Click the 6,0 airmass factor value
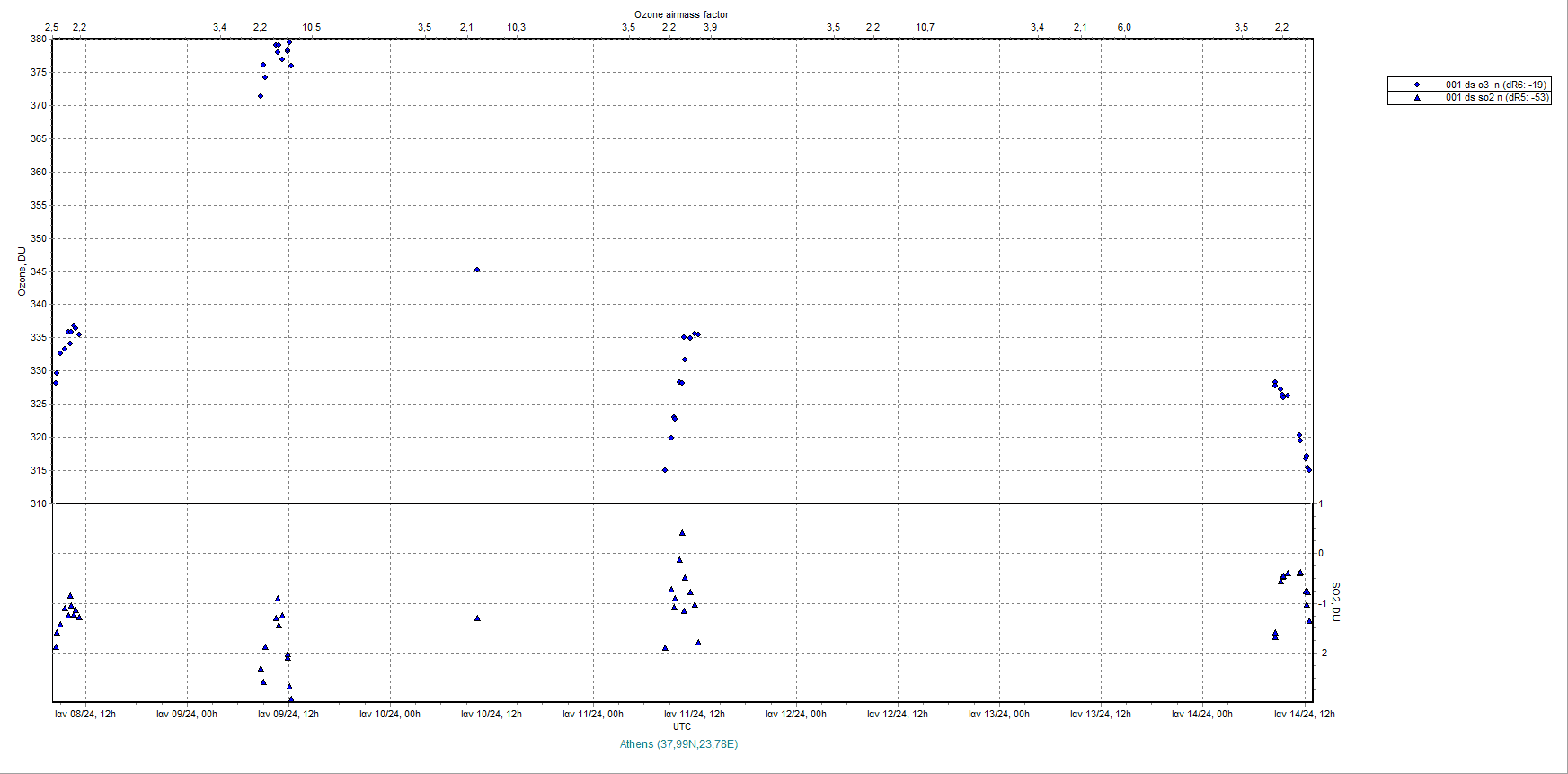 point(1124,27)
